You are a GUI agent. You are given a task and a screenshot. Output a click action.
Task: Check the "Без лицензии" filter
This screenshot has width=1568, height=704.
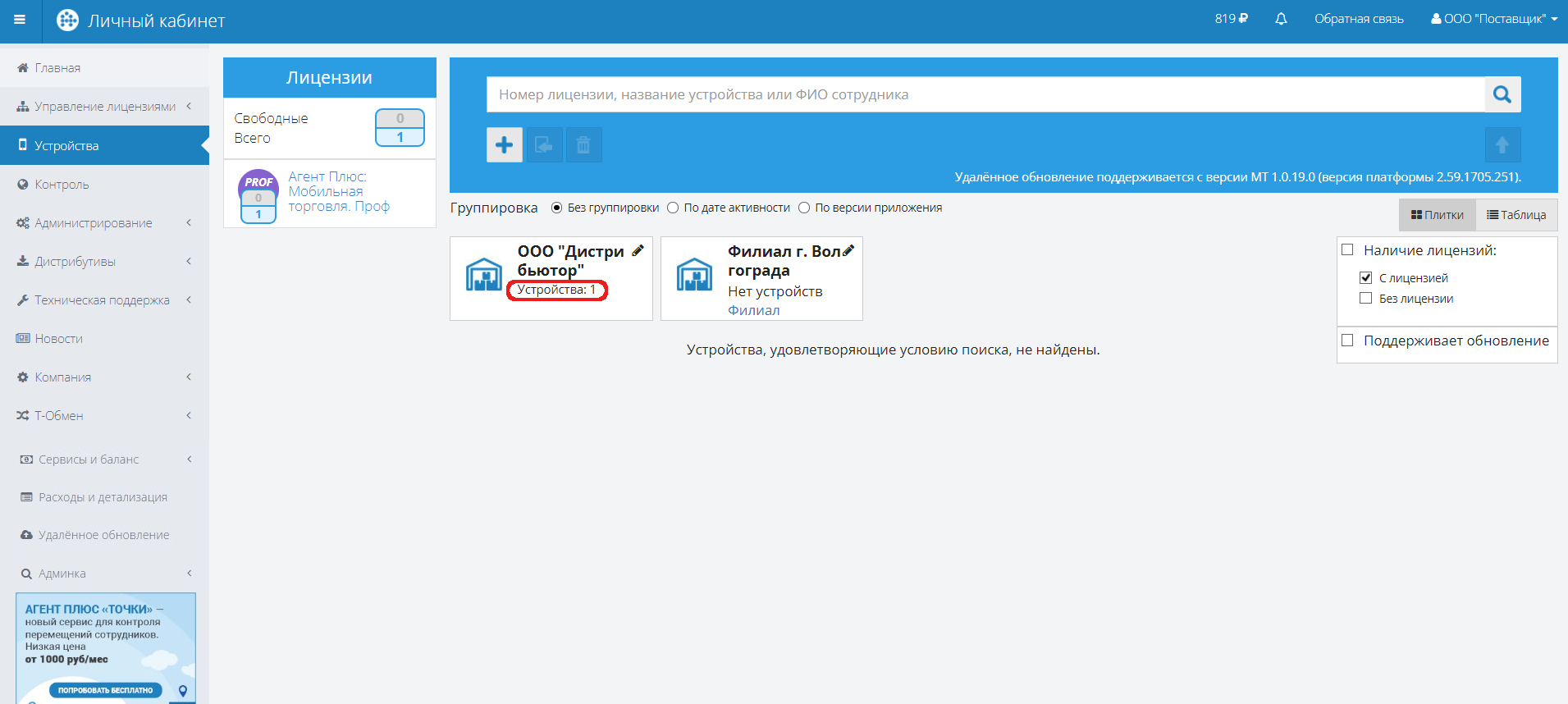[x=1365, y=299]
